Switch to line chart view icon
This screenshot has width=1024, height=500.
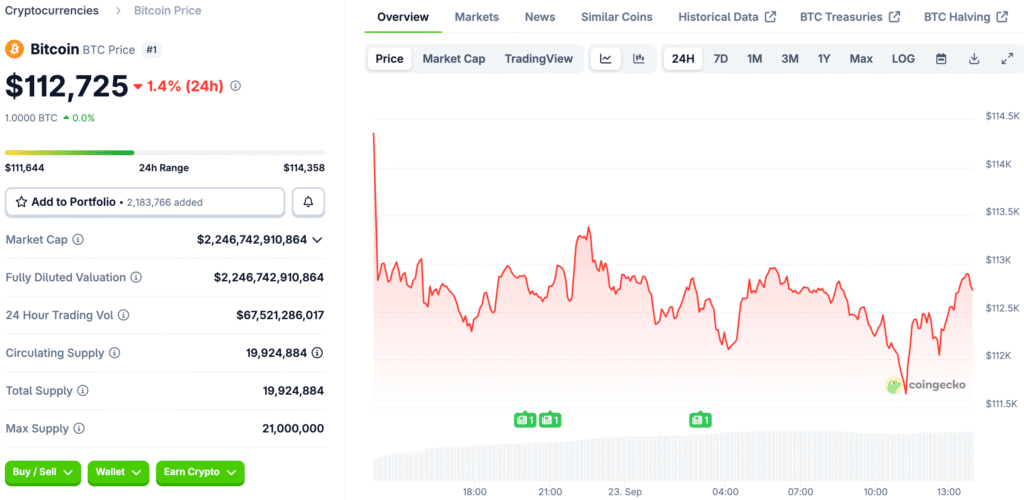coord(606,59)
